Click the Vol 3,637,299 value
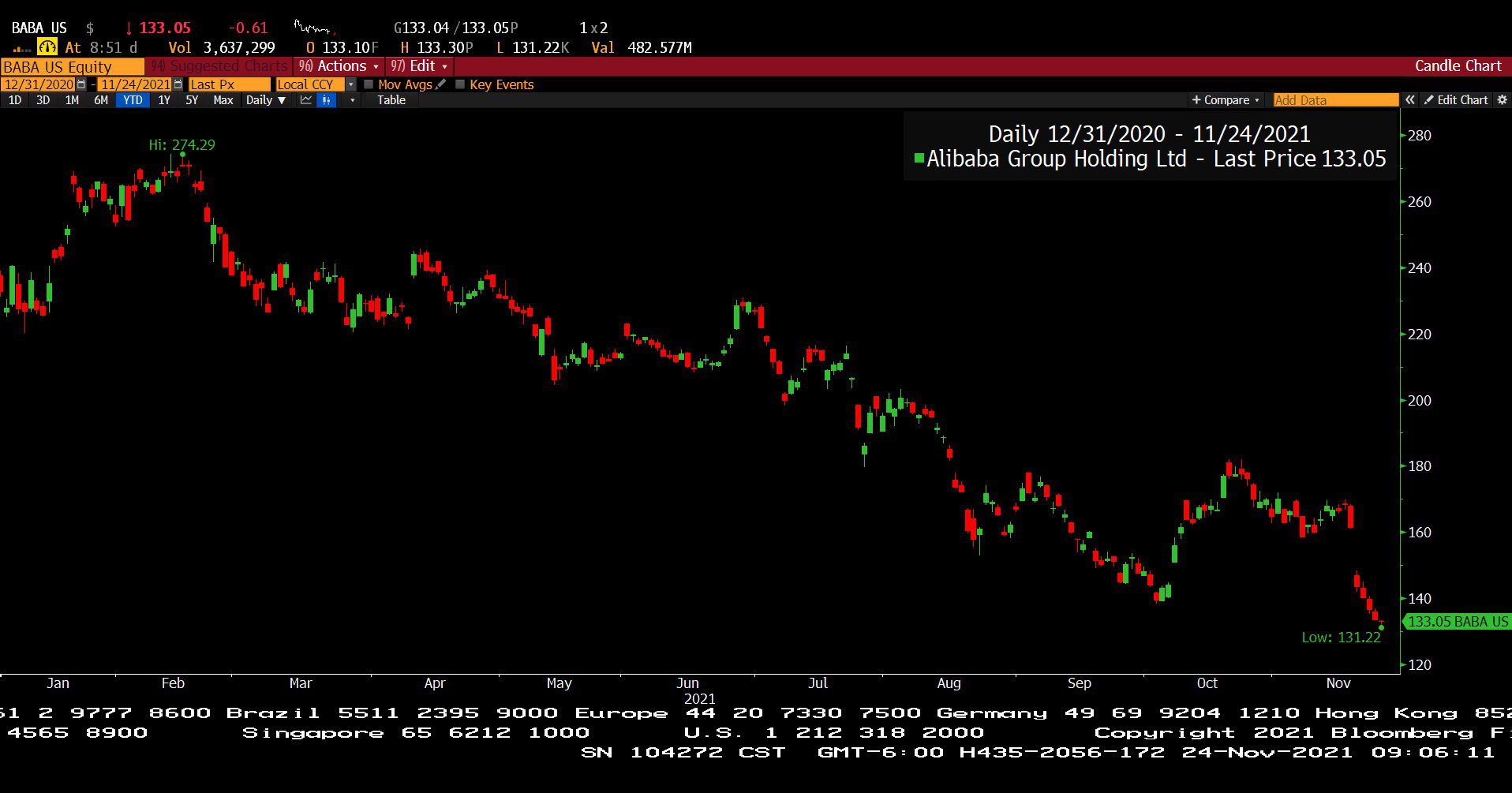This screenshot has width=1512, height=793. point(222,48)
